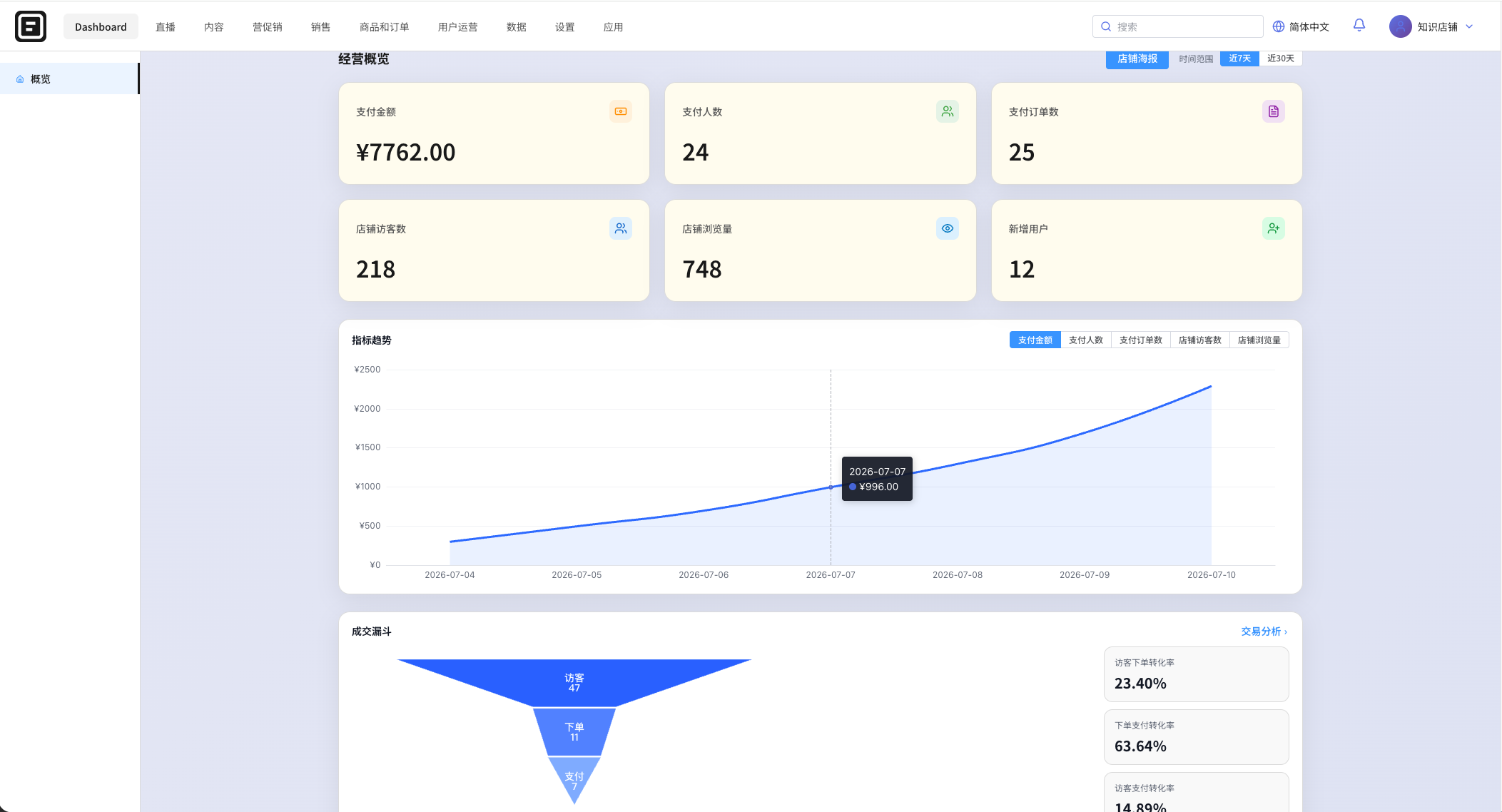Select the 近7天 time range
The image size is (1502, 812).
point(1239,59)
